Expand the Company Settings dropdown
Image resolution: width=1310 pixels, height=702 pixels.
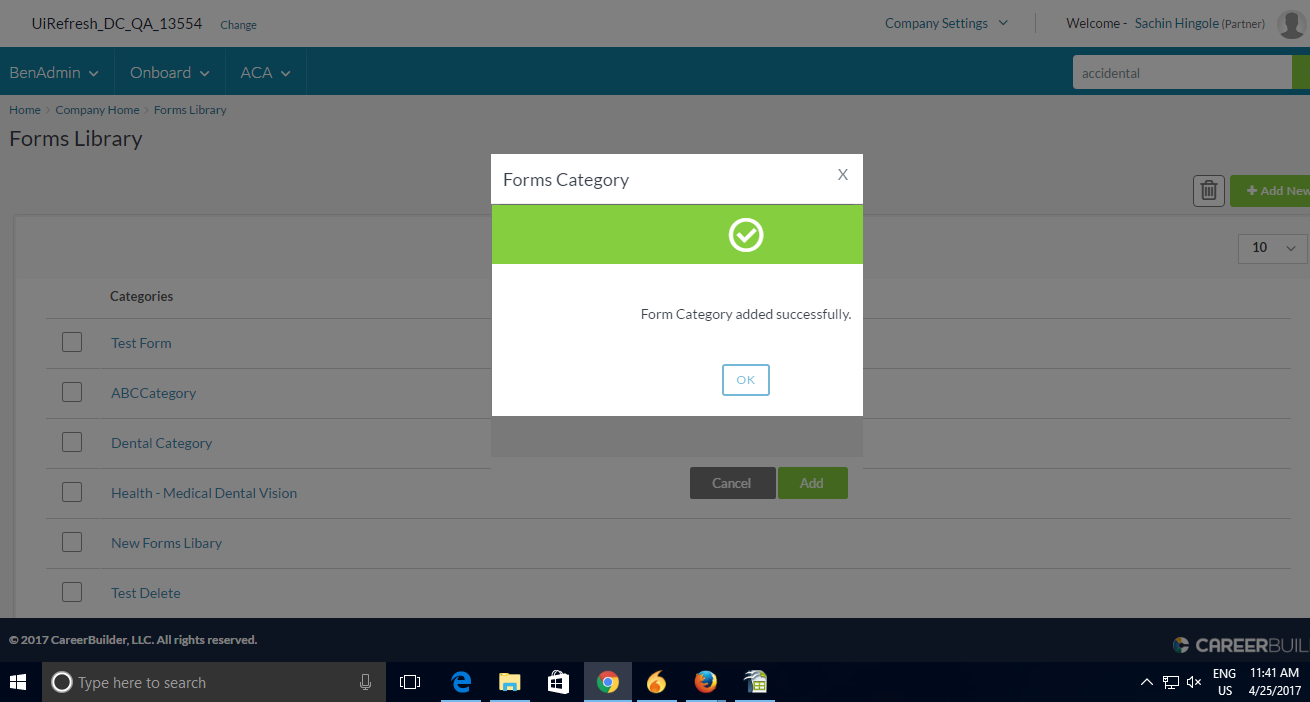(x=945, y=24)
